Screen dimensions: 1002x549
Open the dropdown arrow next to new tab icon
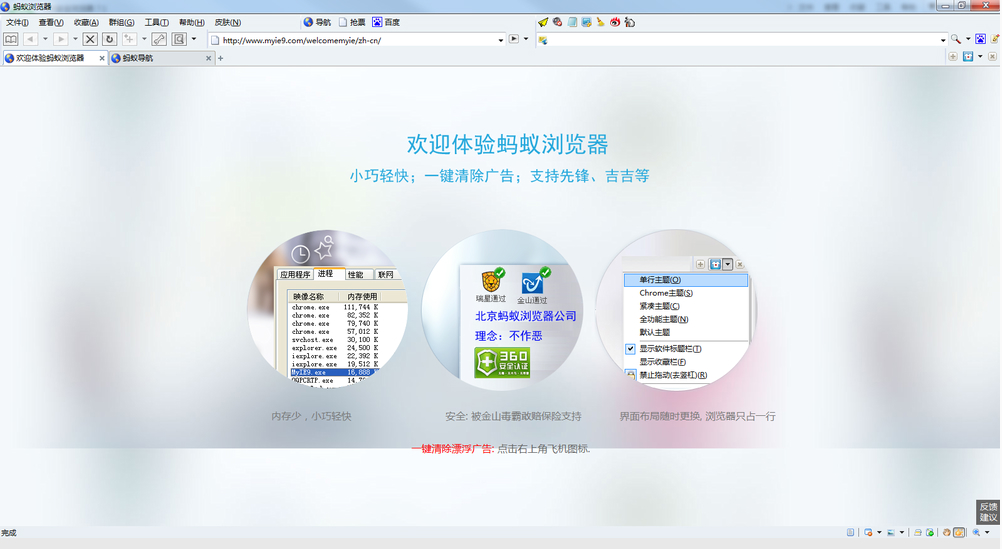coord(144,40)
